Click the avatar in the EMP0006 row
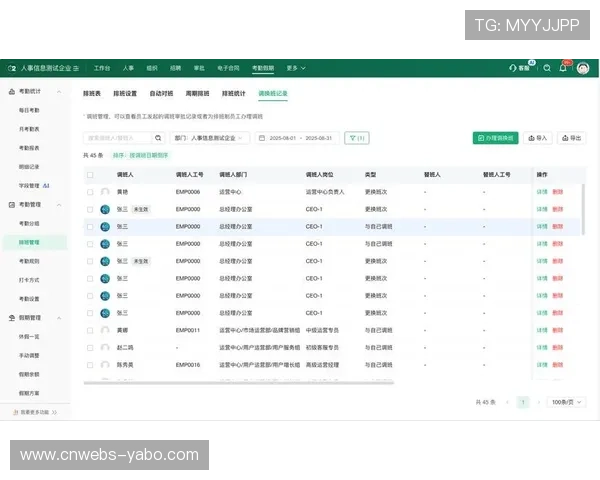 105,192
